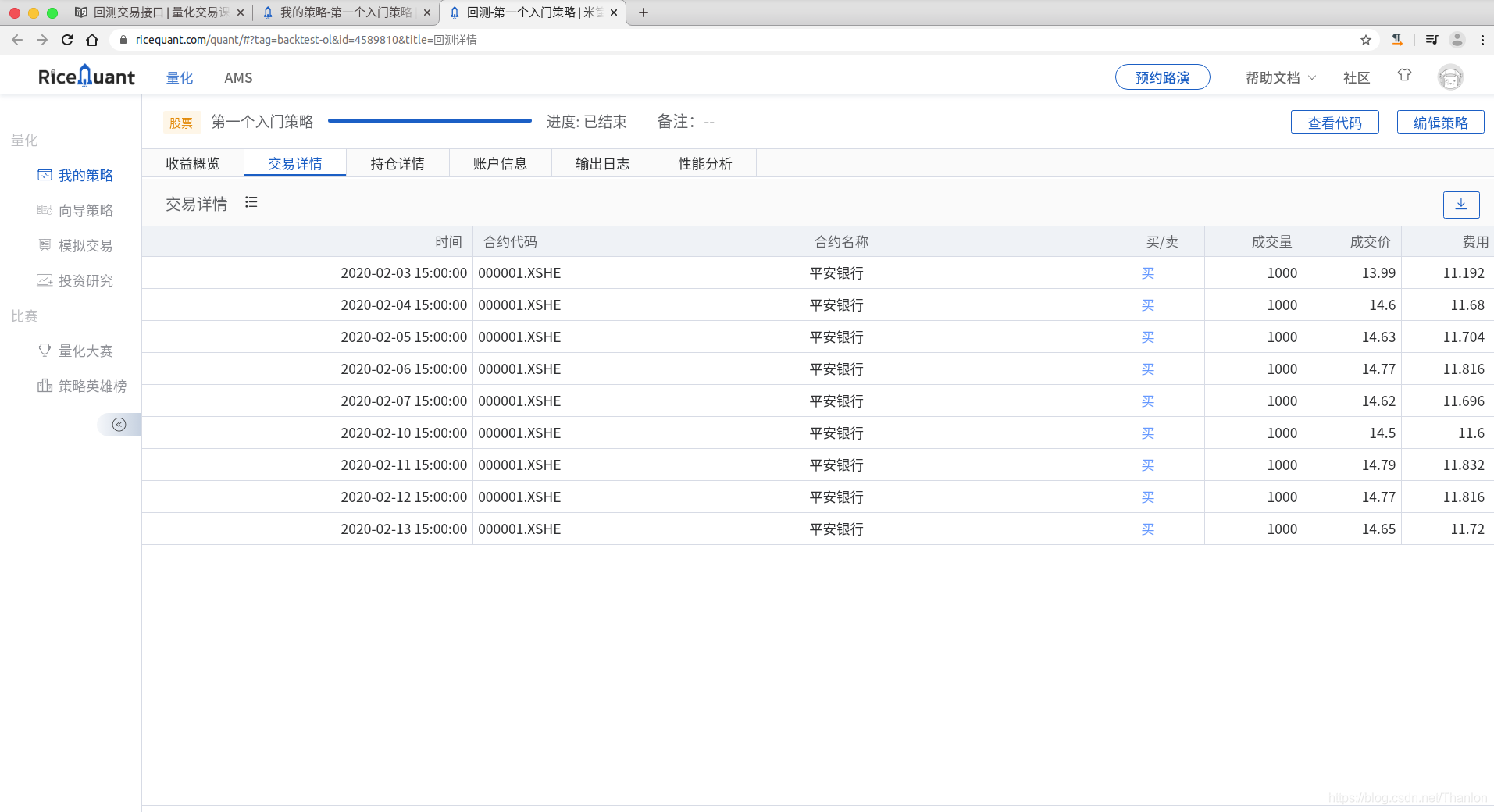1494x812 pixels.
Task: Go back in browser history
Action: tap(17, 40)
